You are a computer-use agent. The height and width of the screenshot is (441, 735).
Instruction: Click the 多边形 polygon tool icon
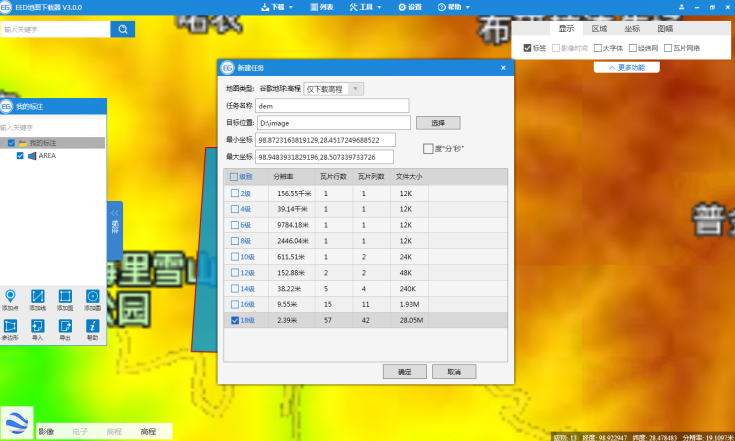pos(11,327)
